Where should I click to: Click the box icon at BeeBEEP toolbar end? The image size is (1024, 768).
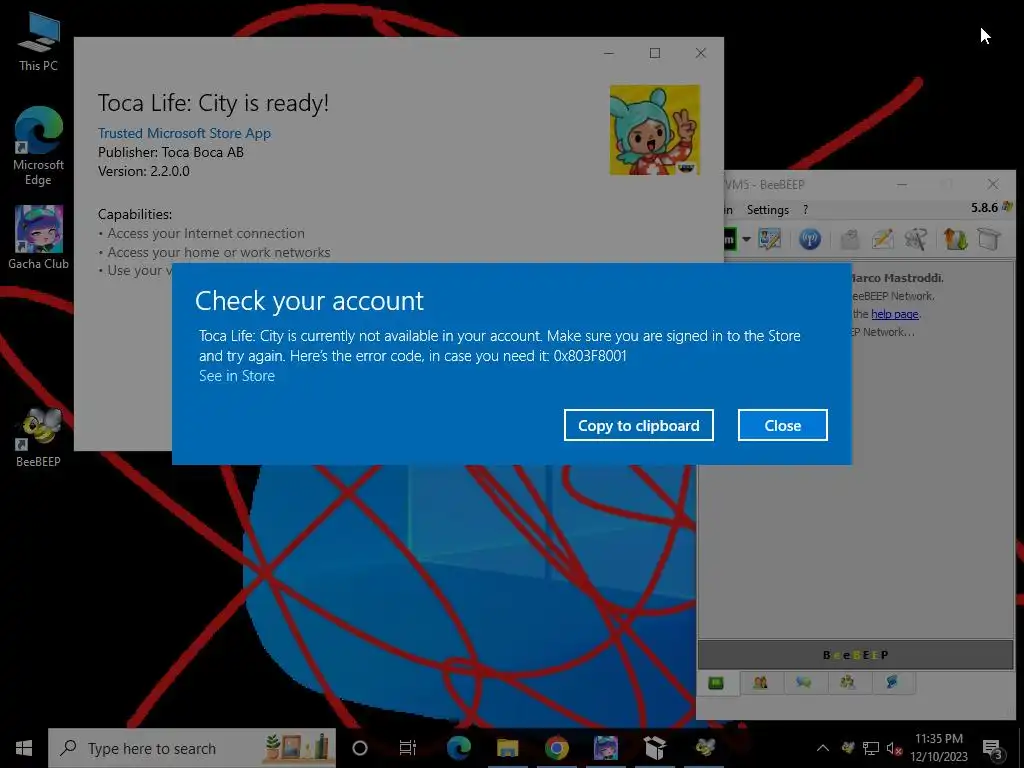pos(989,239)
